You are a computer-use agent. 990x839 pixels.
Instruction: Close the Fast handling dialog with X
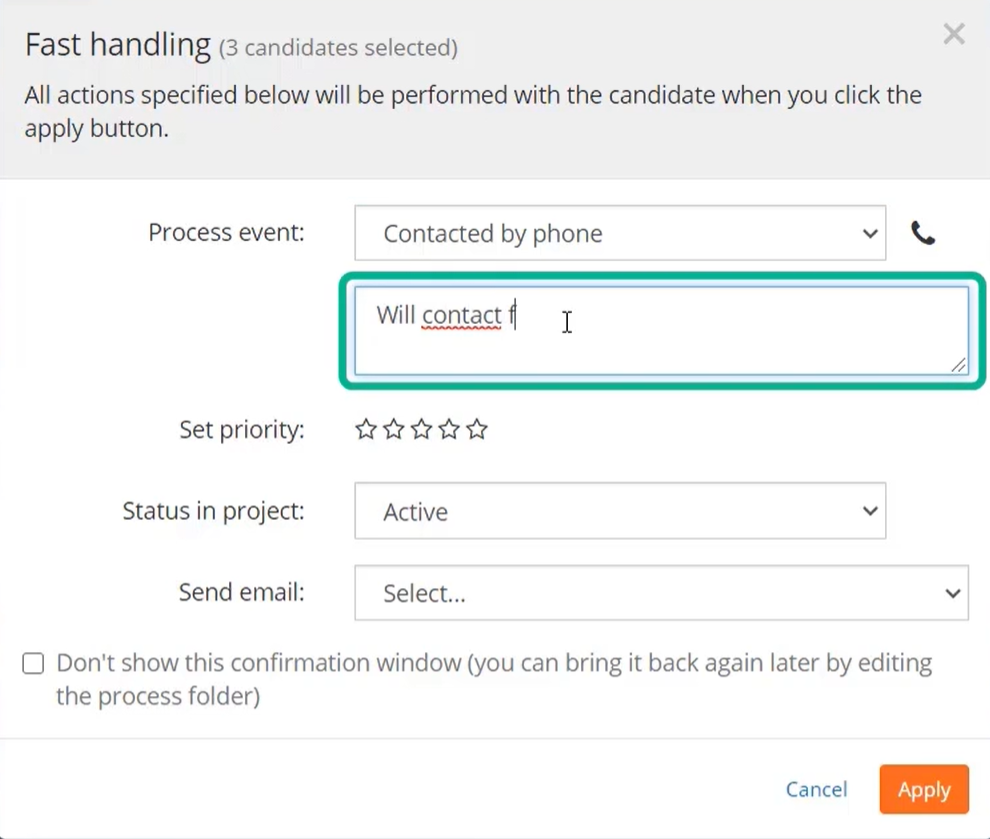click(x=954, y=34)
